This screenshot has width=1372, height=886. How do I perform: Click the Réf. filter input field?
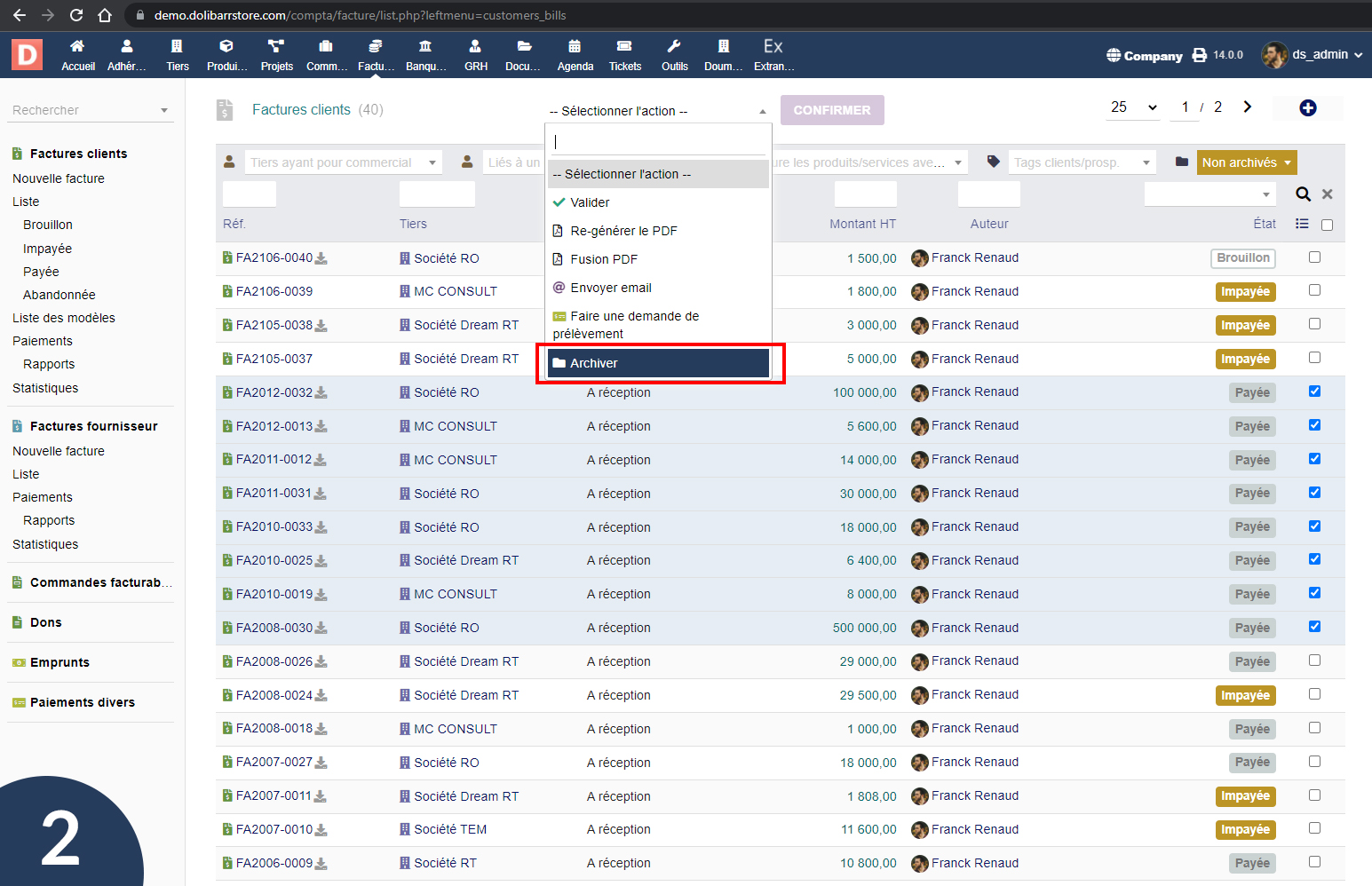pos(250,194)
